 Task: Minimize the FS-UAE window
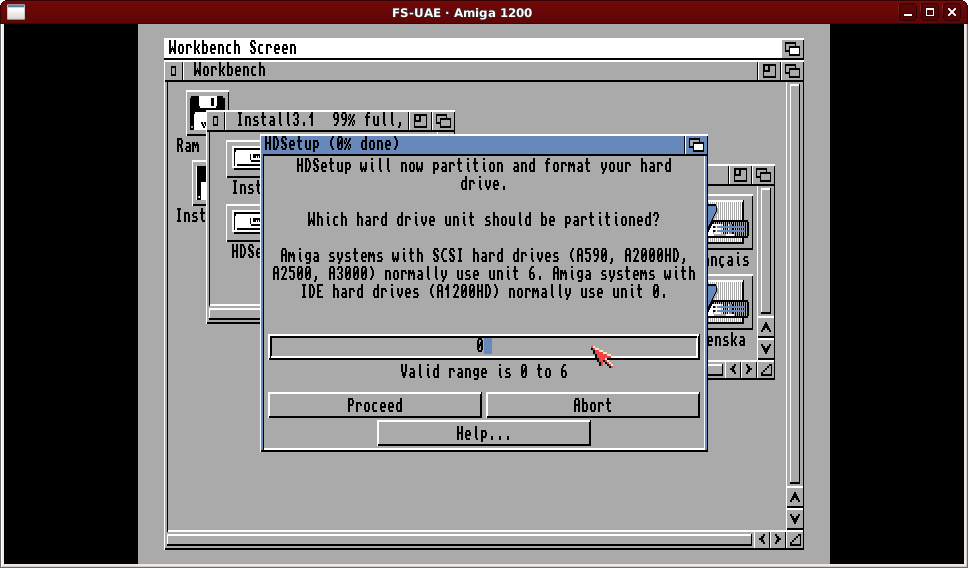(907, 12)
